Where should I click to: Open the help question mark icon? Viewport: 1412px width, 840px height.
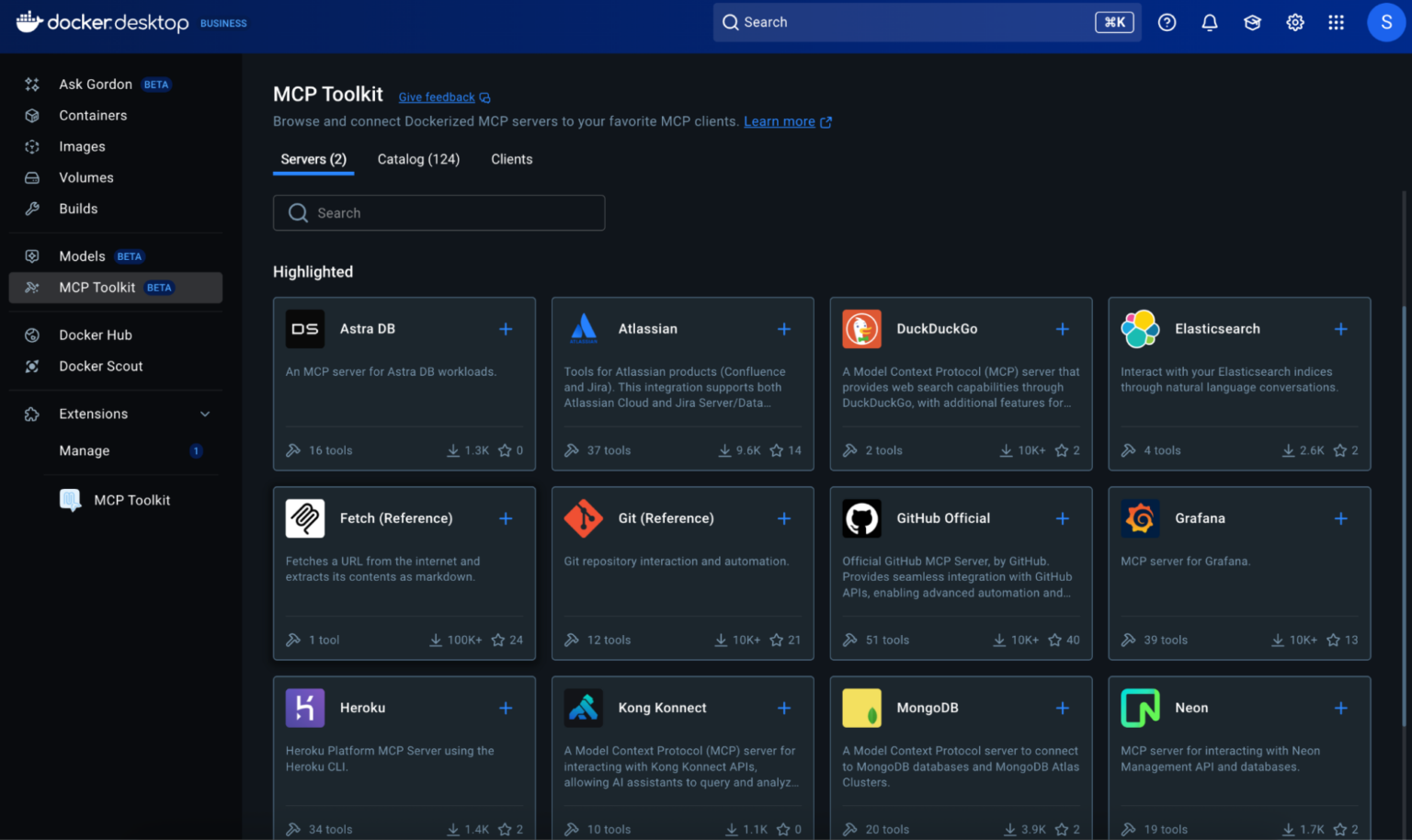pos(1167,22)
